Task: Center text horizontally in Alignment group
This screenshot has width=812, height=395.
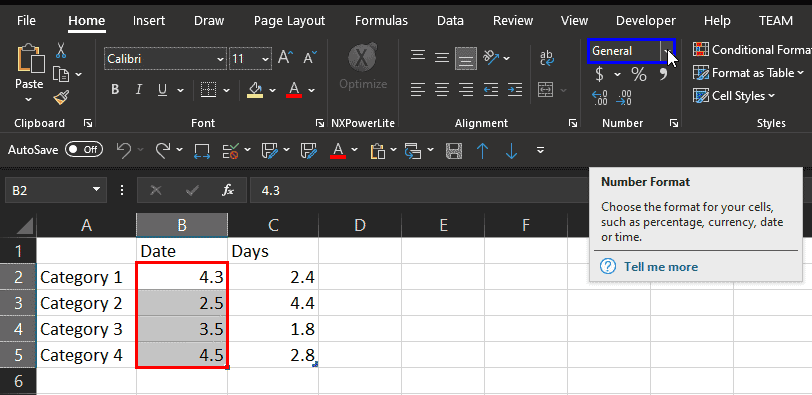Action: [x=442, y=90]
